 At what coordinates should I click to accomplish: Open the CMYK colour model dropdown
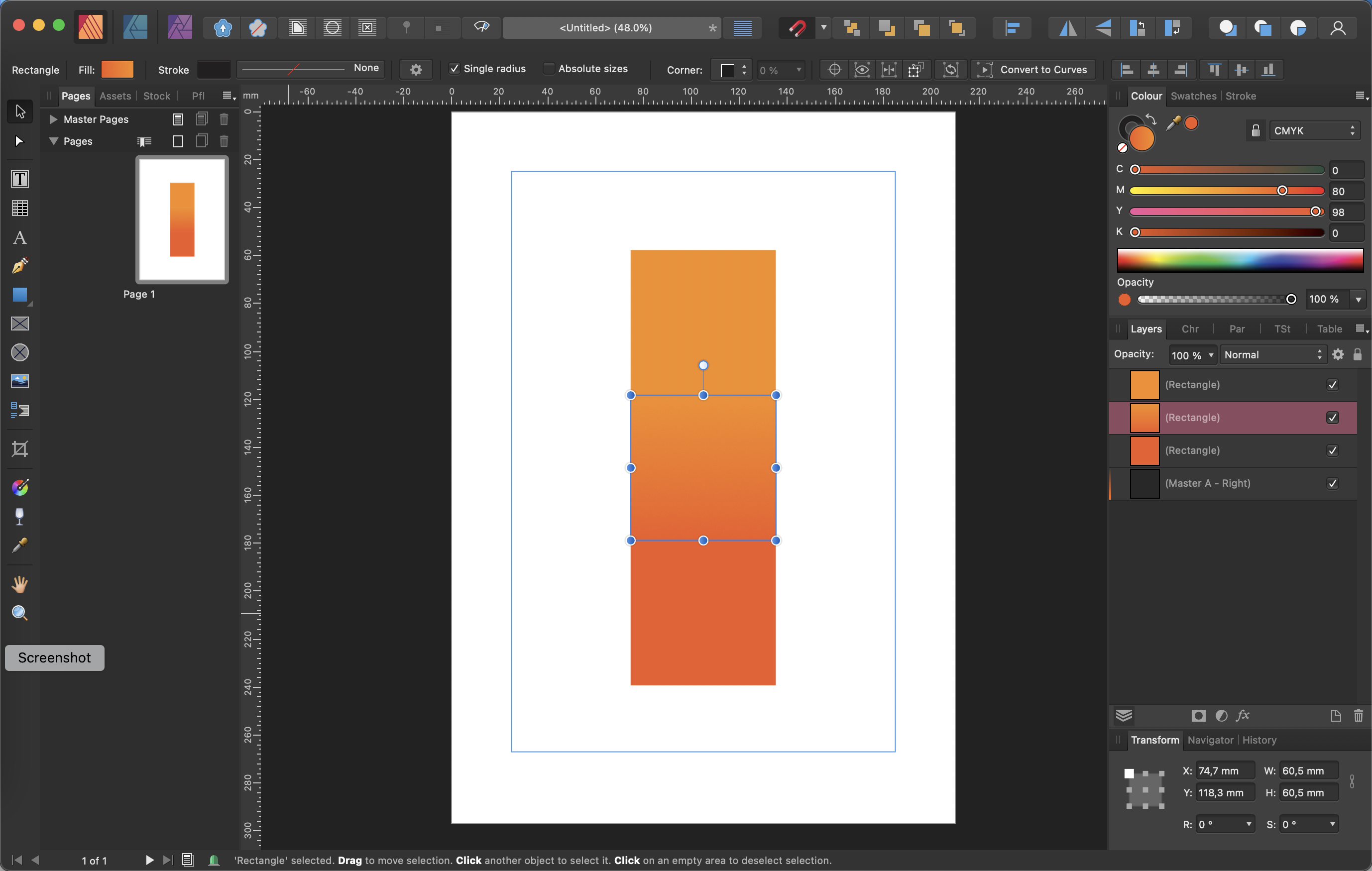(x=1314, y=130)
